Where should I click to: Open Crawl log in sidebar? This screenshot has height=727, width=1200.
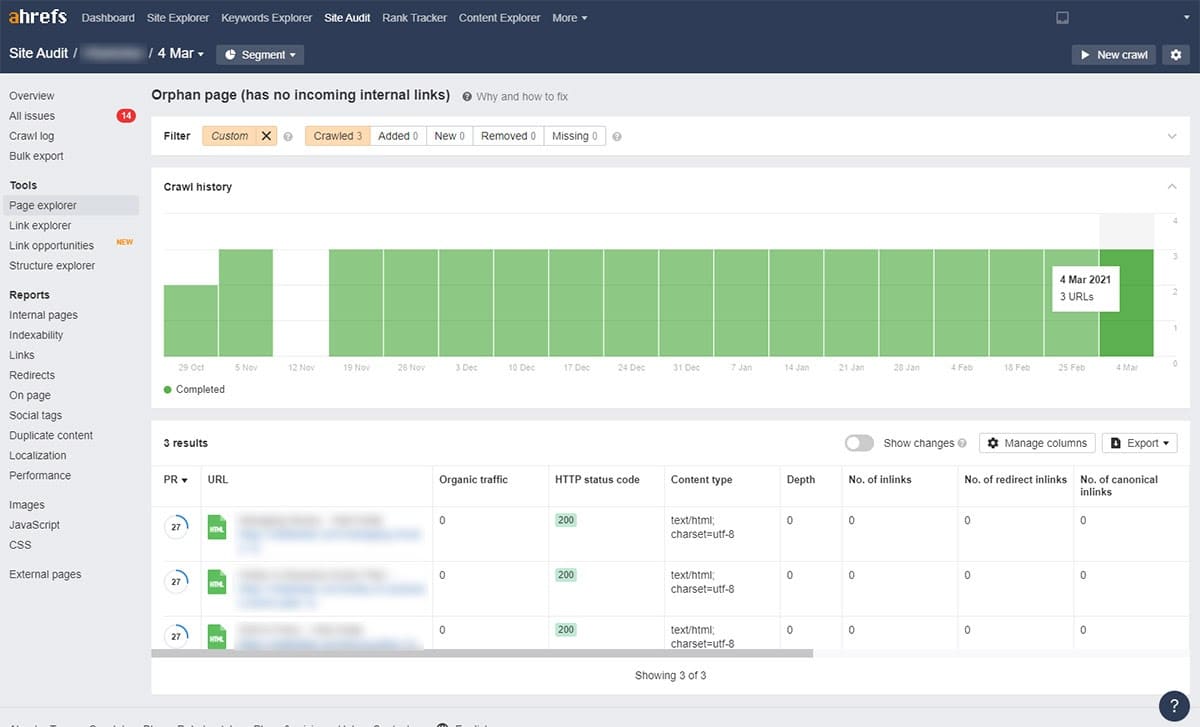pyautogui.click(x=32, y=136)
